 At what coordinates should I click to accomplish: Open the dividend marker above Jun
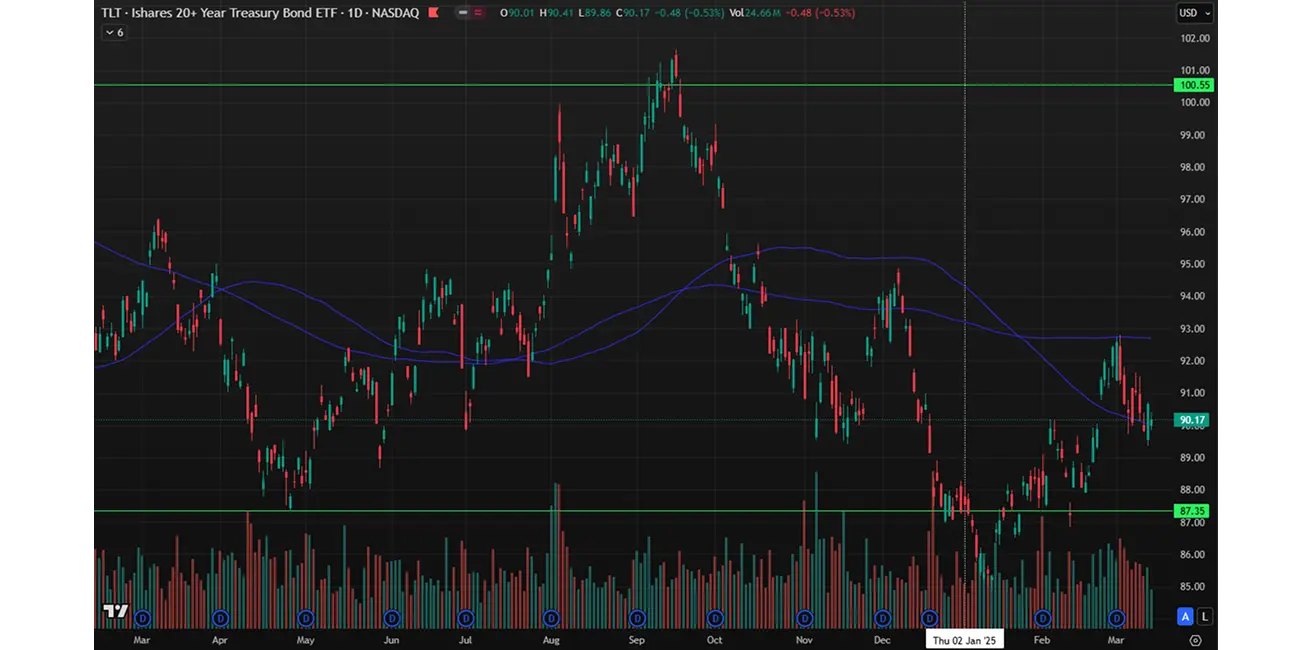point(392,617)
